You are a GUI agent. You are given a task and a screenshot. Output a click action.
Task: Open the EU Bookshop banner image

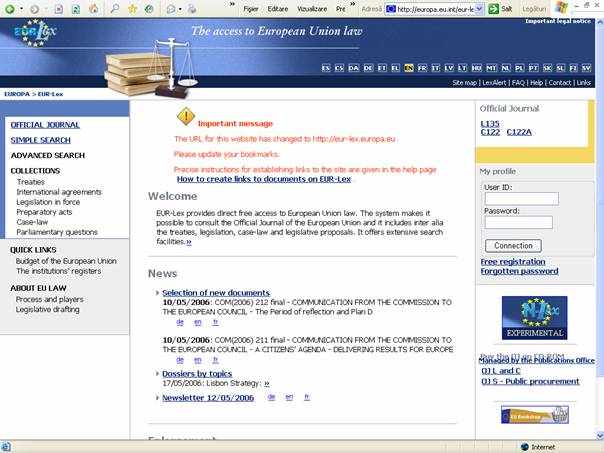pos(535,414)
